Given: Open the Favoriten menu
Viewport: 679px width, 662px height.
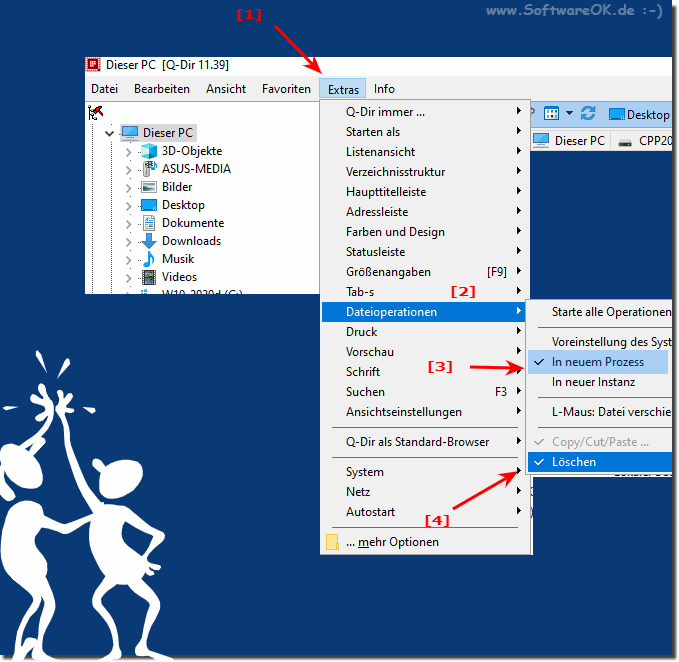Looking at the screenshot, I should (x=286, y=89).
